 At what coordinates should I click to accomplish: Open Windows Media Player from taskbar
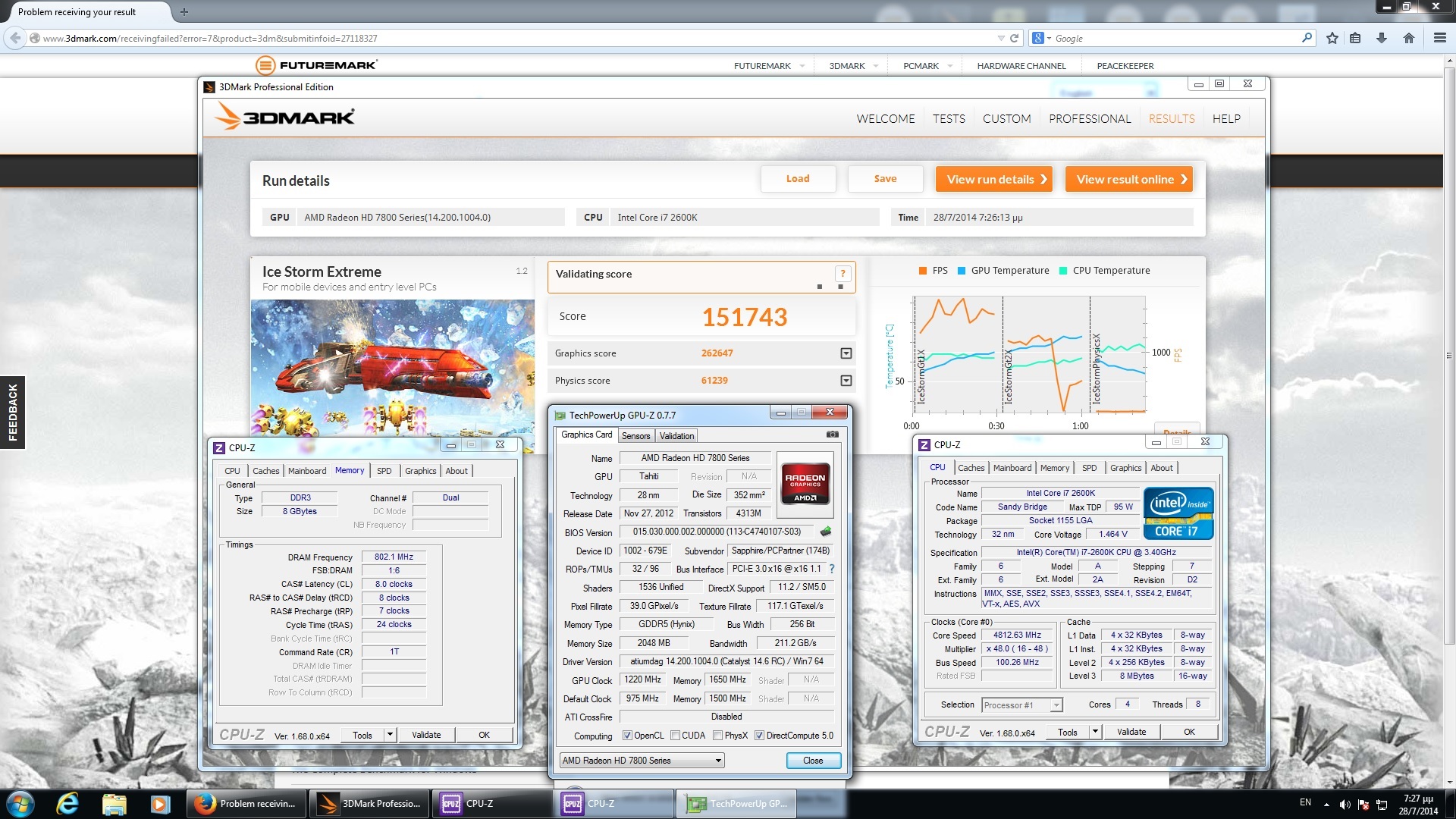160,804
